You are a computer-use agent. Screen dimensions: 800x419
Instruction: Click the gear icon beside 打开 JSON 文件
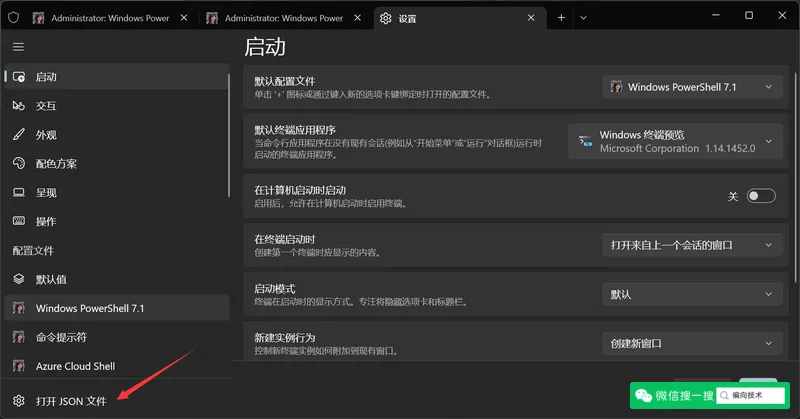point(19,401)
